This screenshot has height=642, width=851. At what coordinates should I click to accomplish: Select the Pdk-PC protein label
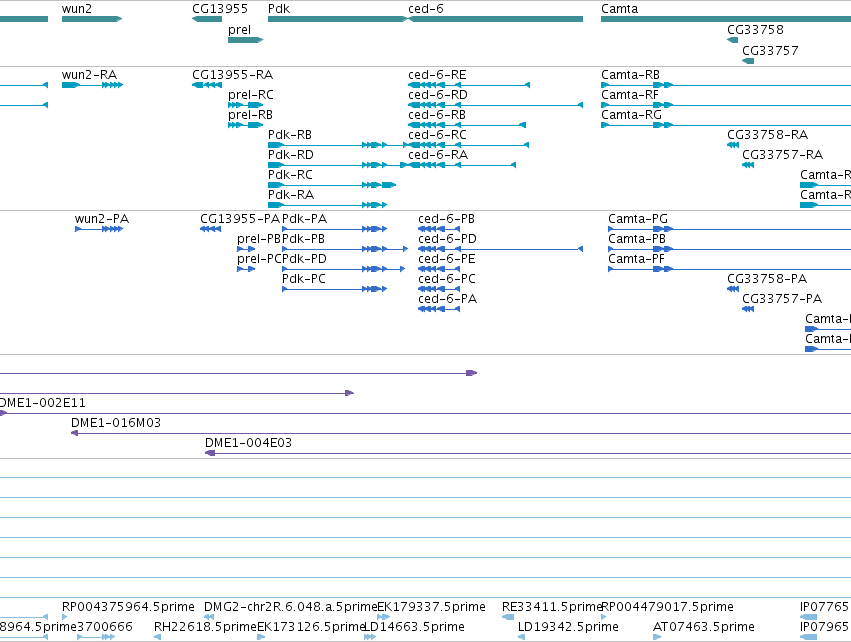point(304,279)
